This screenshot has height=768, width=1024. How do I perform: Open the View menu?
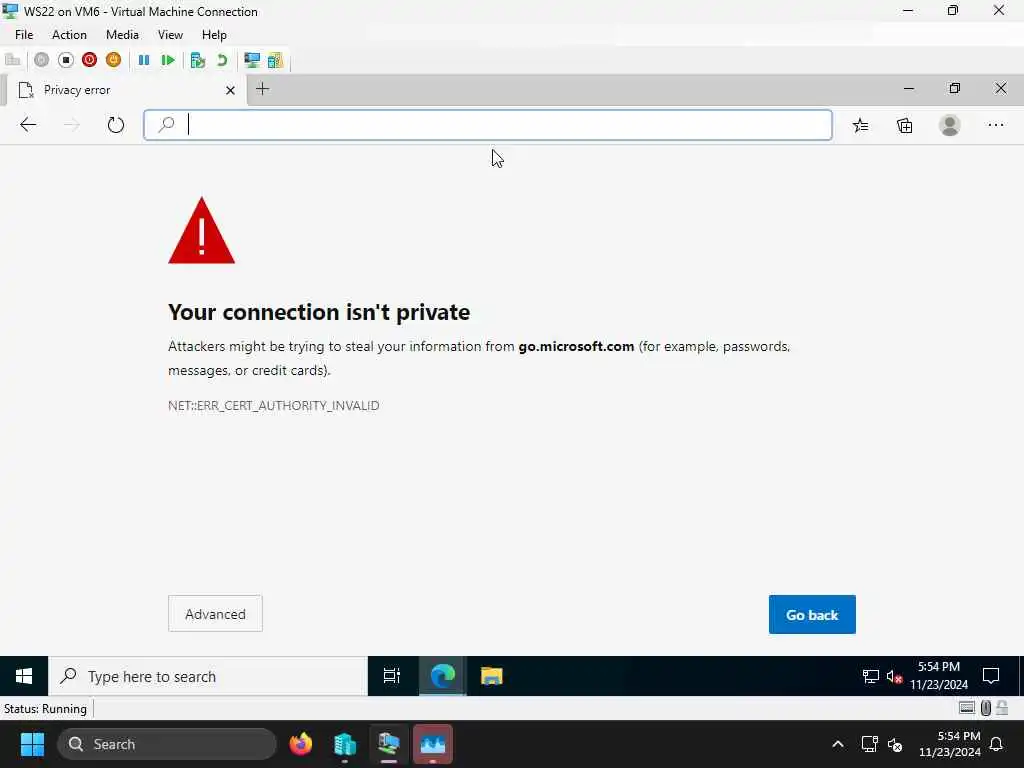click(170, 35)
